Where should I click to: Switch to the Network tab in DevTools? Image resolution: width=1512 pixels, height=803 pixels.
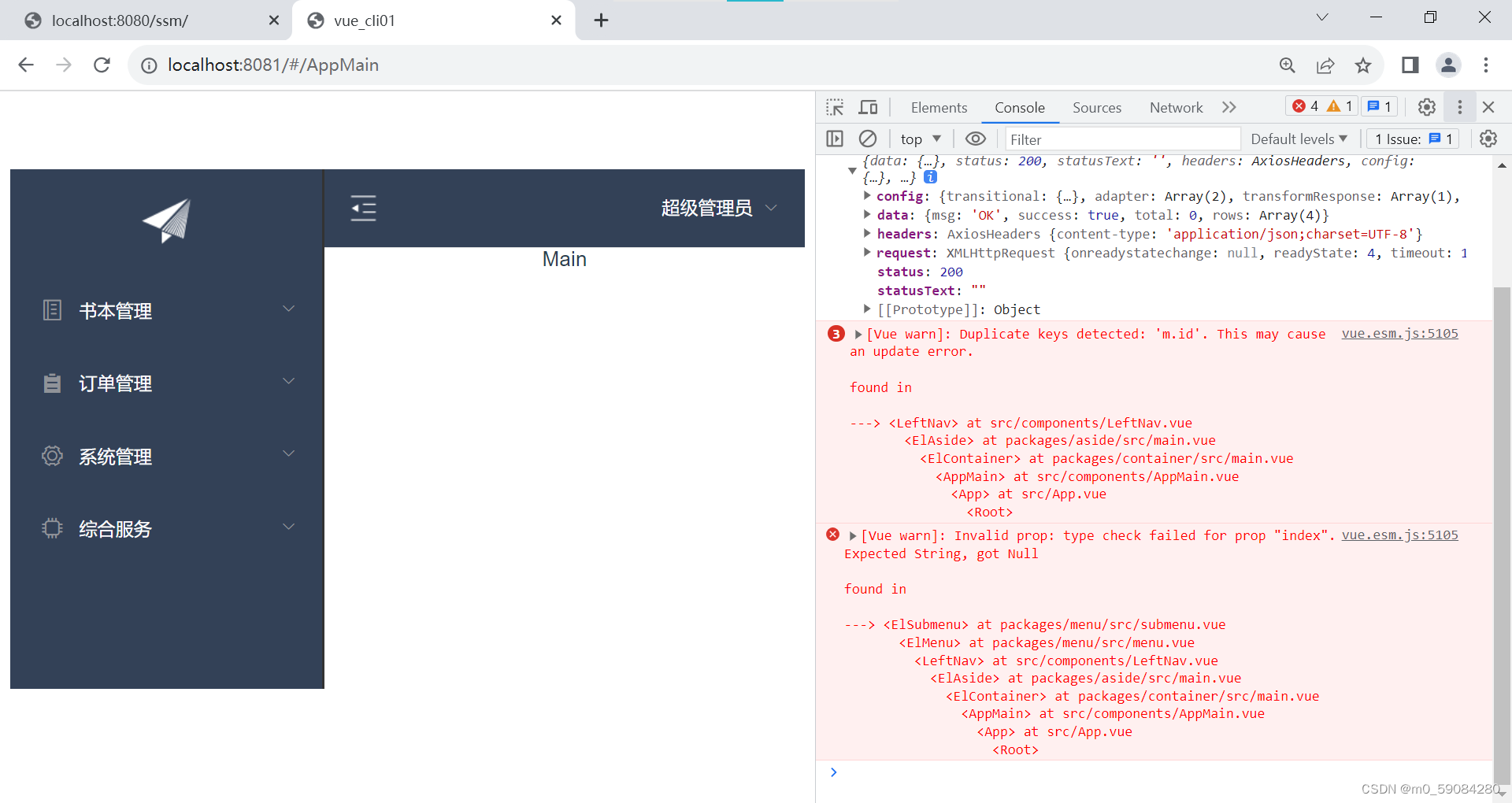click(1175, 107)
